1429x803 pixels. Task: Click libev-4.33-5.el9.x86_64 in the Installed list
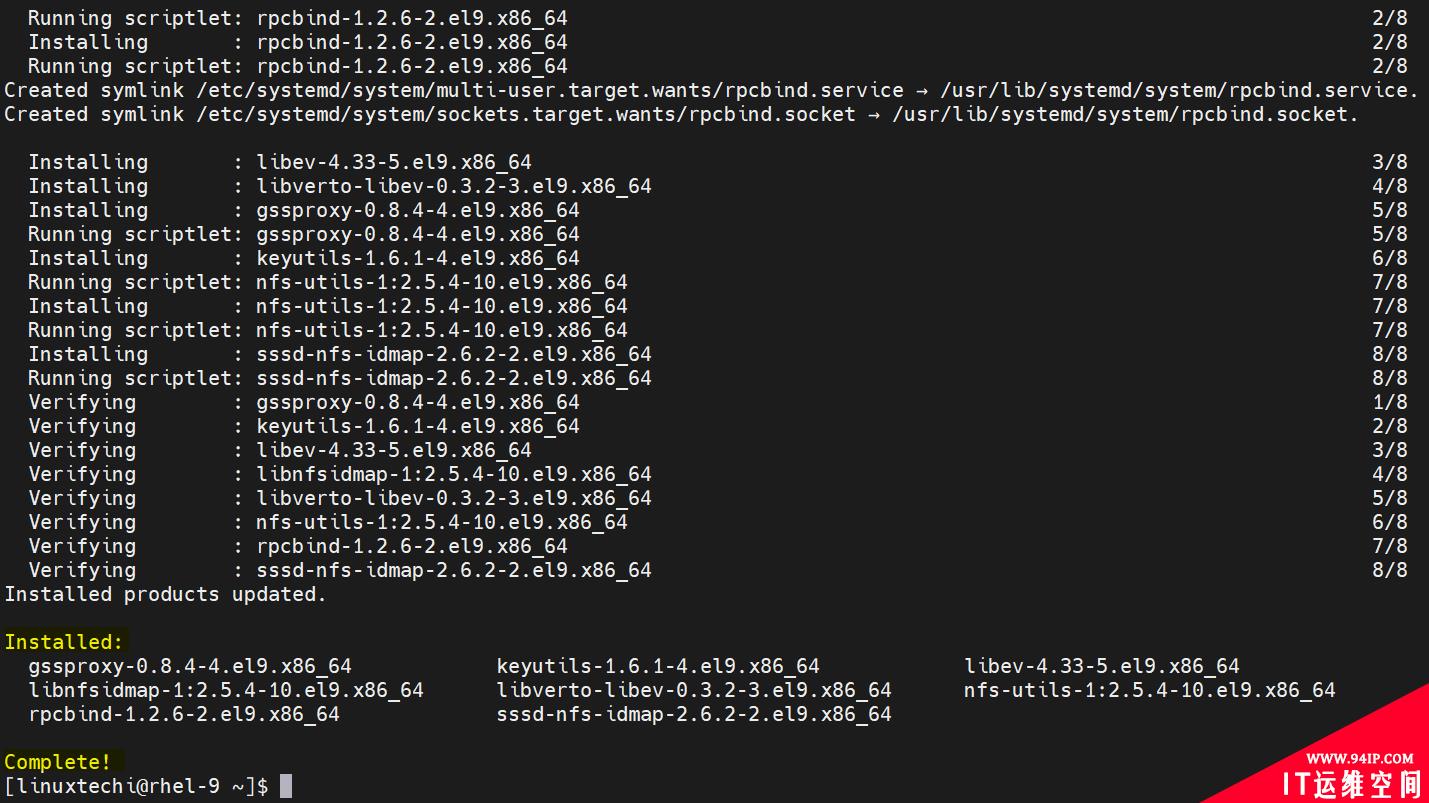1102,666
